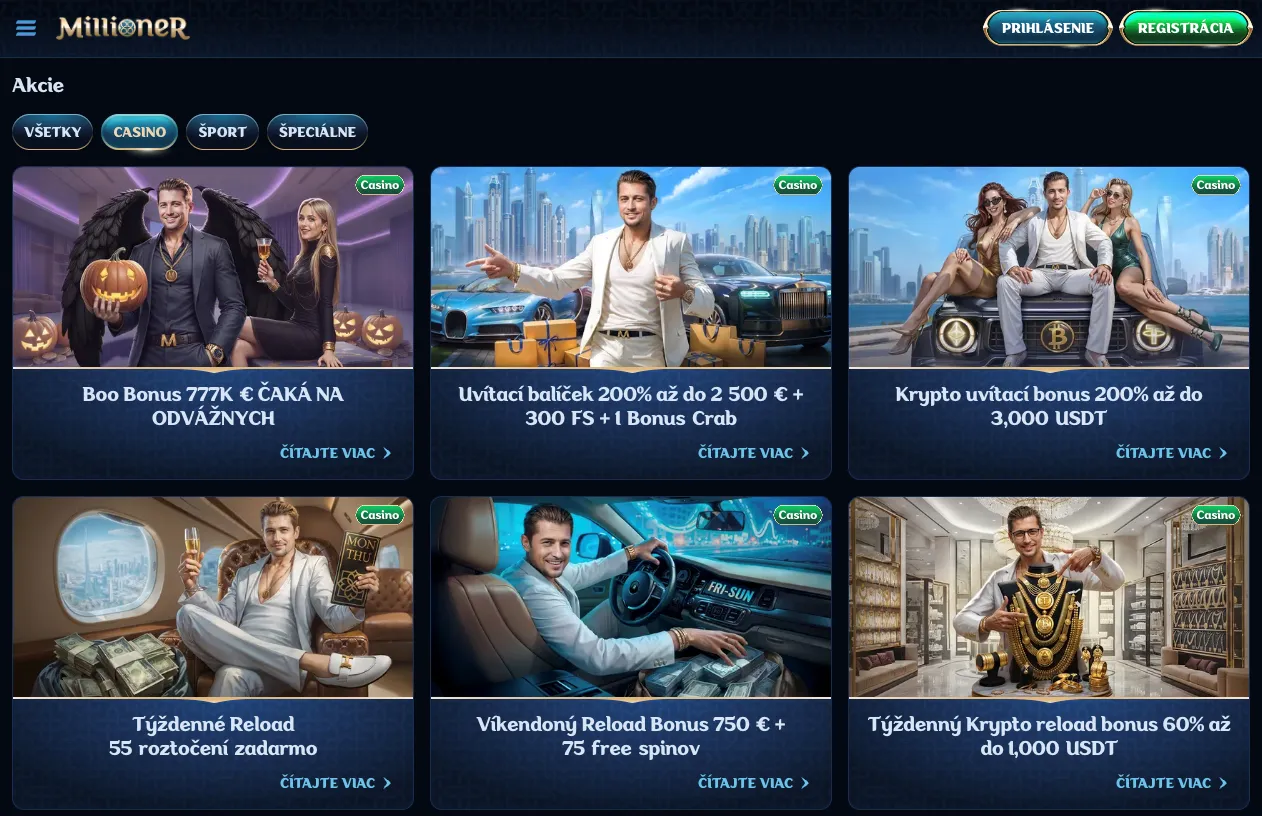Open ČÍTAJTE VIAC on Víkendový Reload Bonus
Screen dimensions: 1262x816
click(x=754, y=783)
